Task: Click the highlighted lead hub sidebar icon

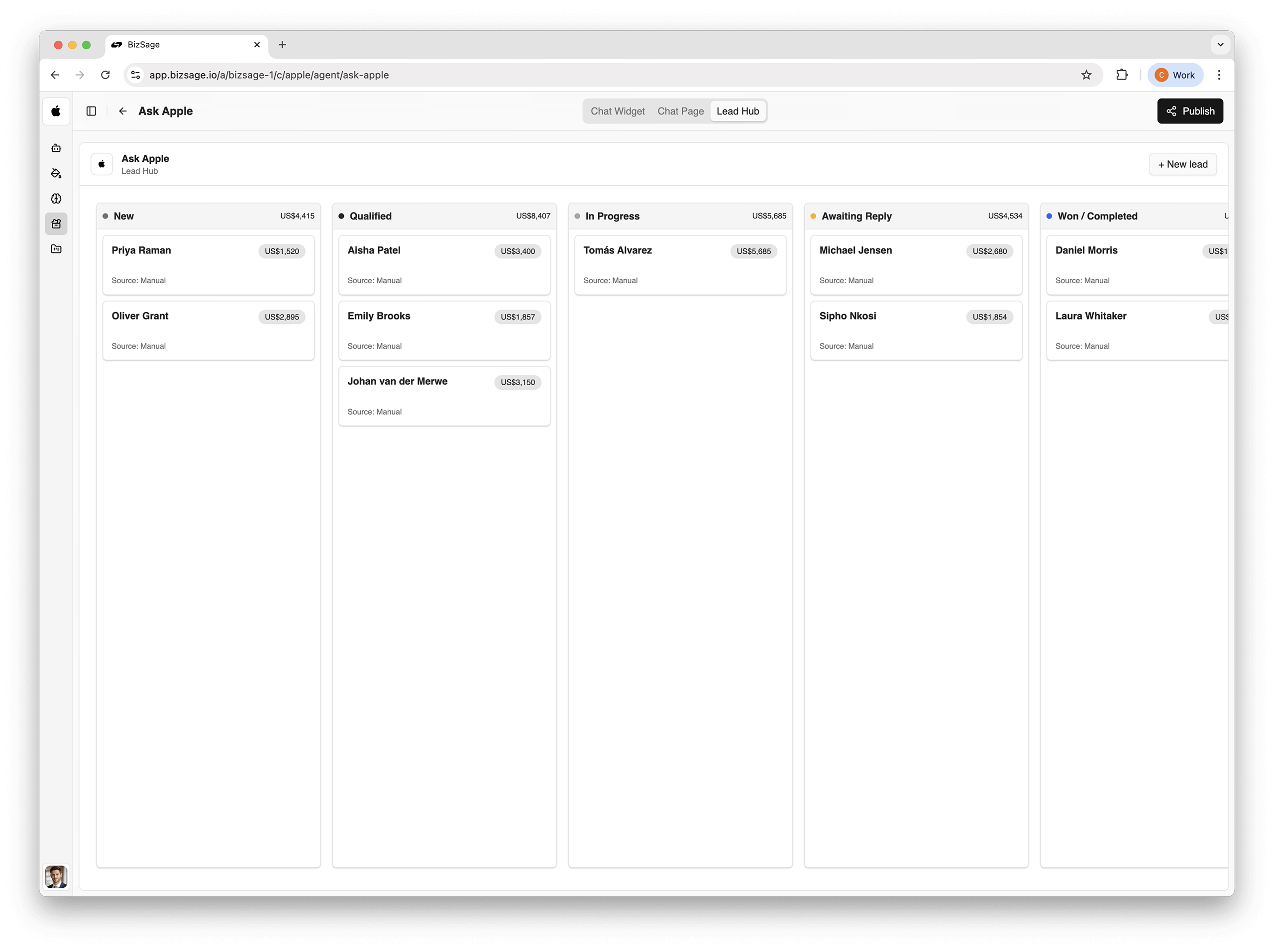Action: point(56,224)
